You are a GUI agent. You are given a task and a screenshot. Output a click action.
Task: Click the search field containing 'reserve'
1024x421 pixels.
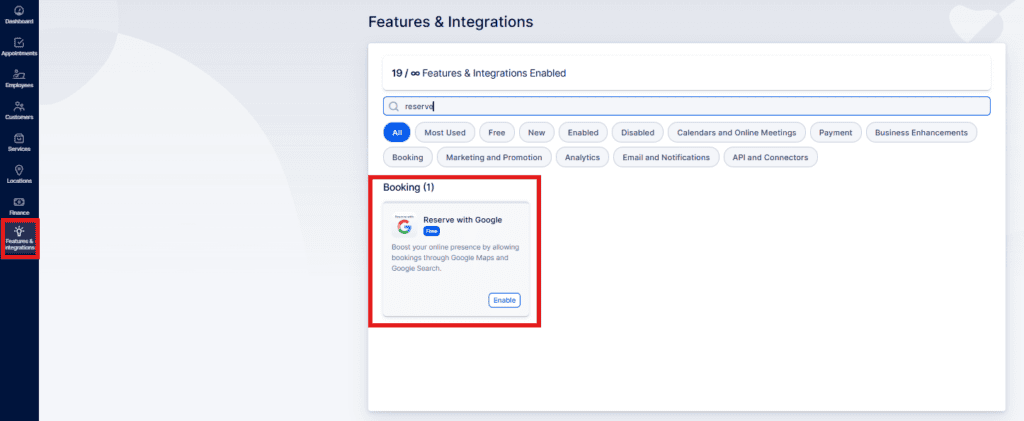pos(686,106)
